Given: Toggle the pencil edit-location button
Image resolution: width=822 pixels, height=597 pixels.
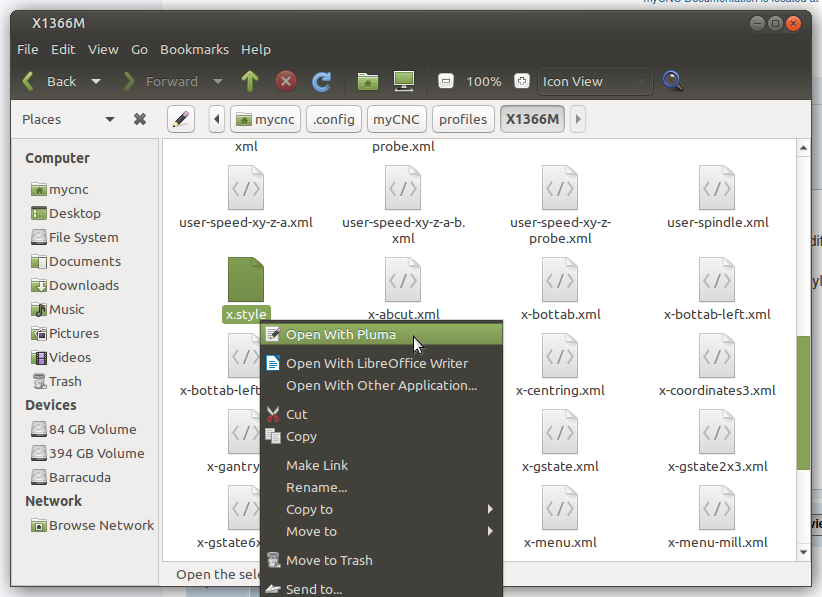Looking at the screenshot, I should point(180,120).
